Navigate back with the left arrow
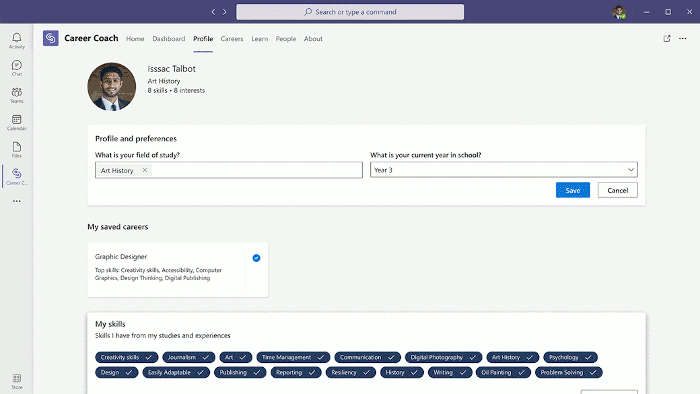Image resolution: width=700 pixels, height=394 pixels. (x=213, y=12)
